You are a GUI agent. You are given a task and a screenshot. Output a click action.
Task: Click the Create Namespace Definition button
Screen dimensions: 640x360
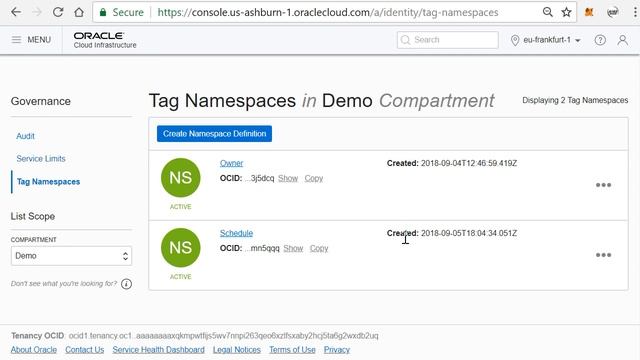(214, 133)
